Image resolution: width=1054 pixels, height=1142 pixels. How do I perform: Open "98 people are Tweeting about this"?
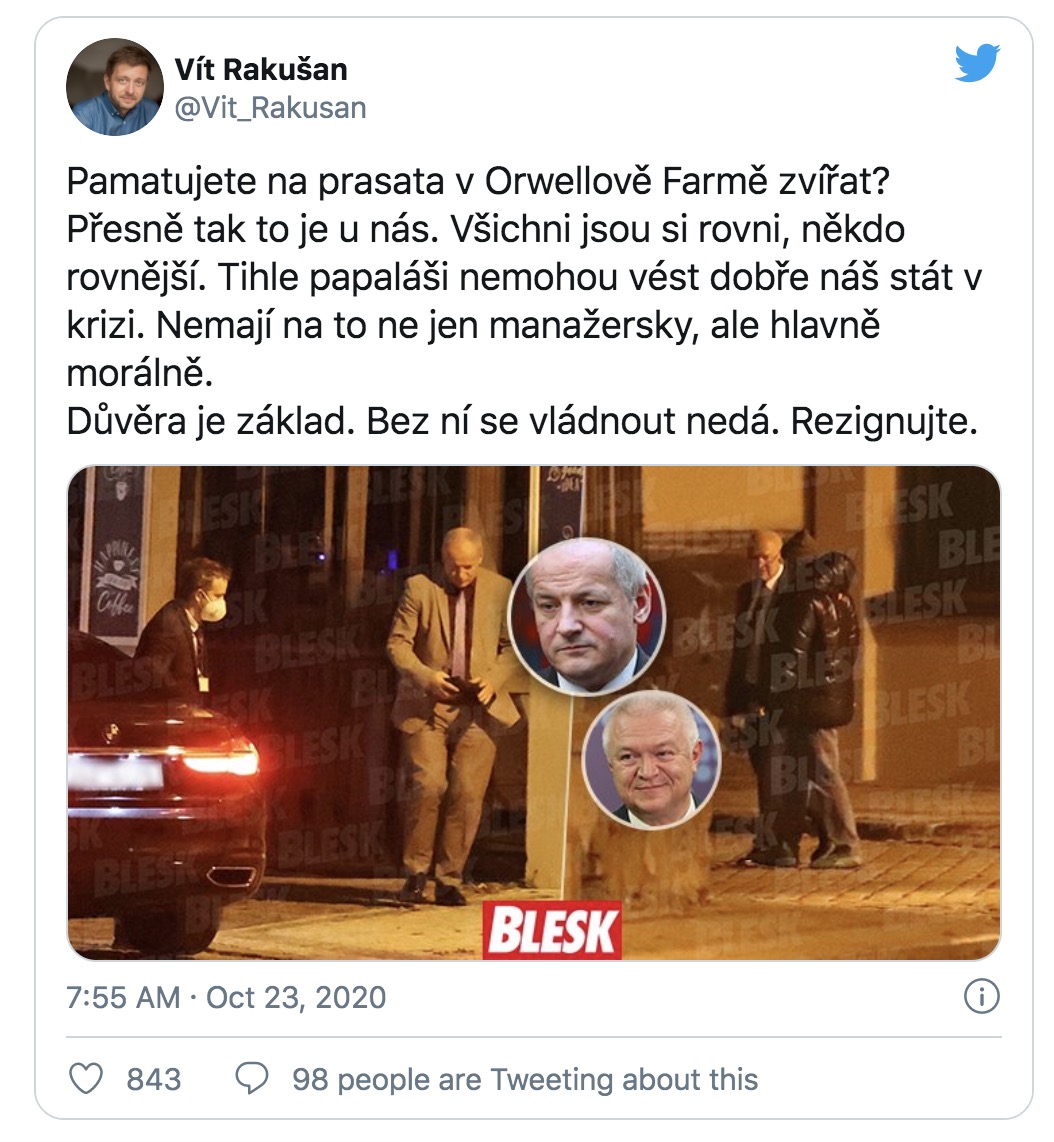coord(525,1079)
